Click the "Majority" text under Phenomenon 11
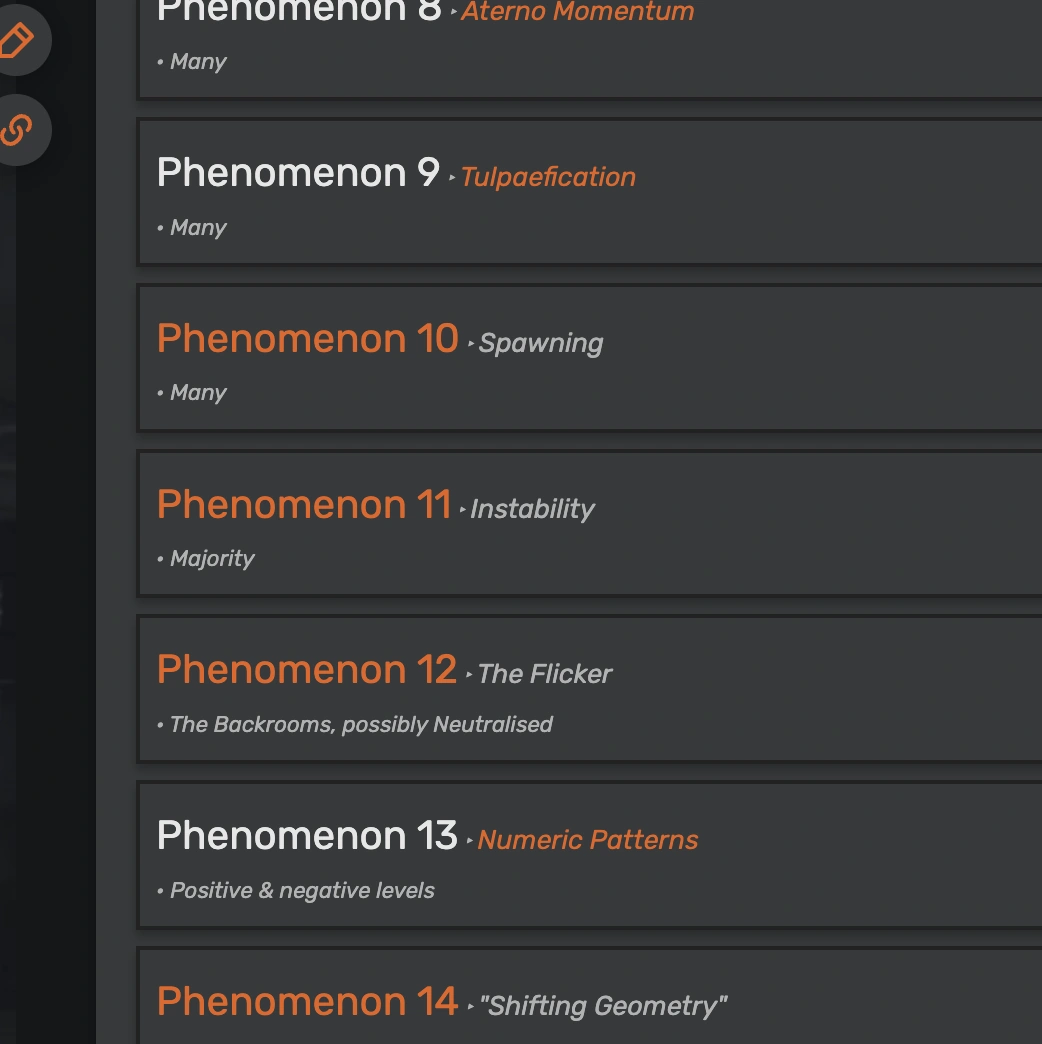Viewport: 1042px width, 1044px height. point(212,559)
